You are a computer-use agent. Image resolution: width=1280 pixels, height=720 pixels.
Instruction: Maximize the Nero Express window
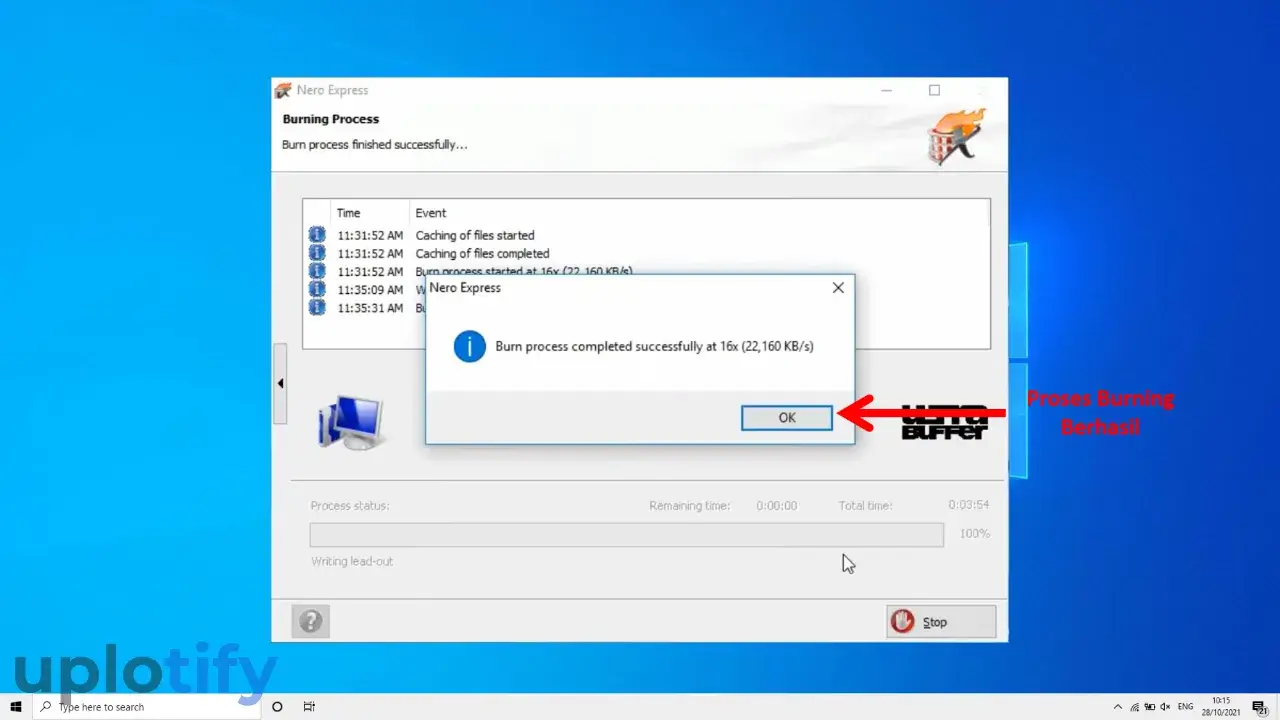pos(934,90)
